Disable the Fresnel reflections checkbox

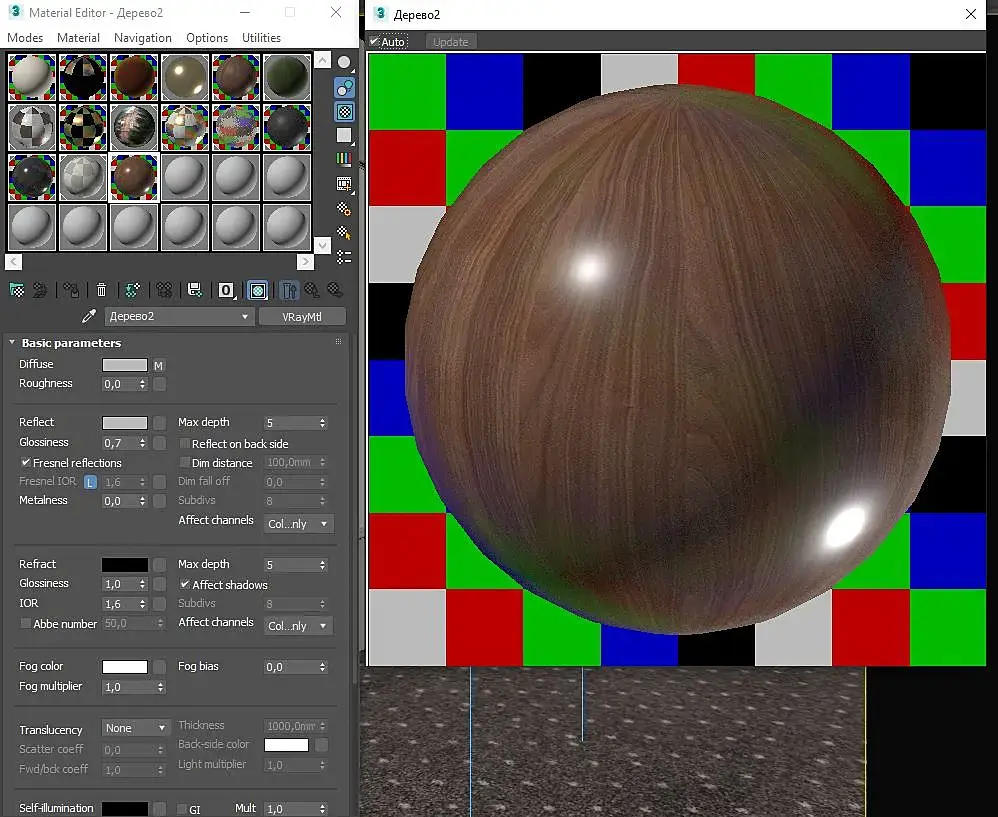tap(26, 463)
